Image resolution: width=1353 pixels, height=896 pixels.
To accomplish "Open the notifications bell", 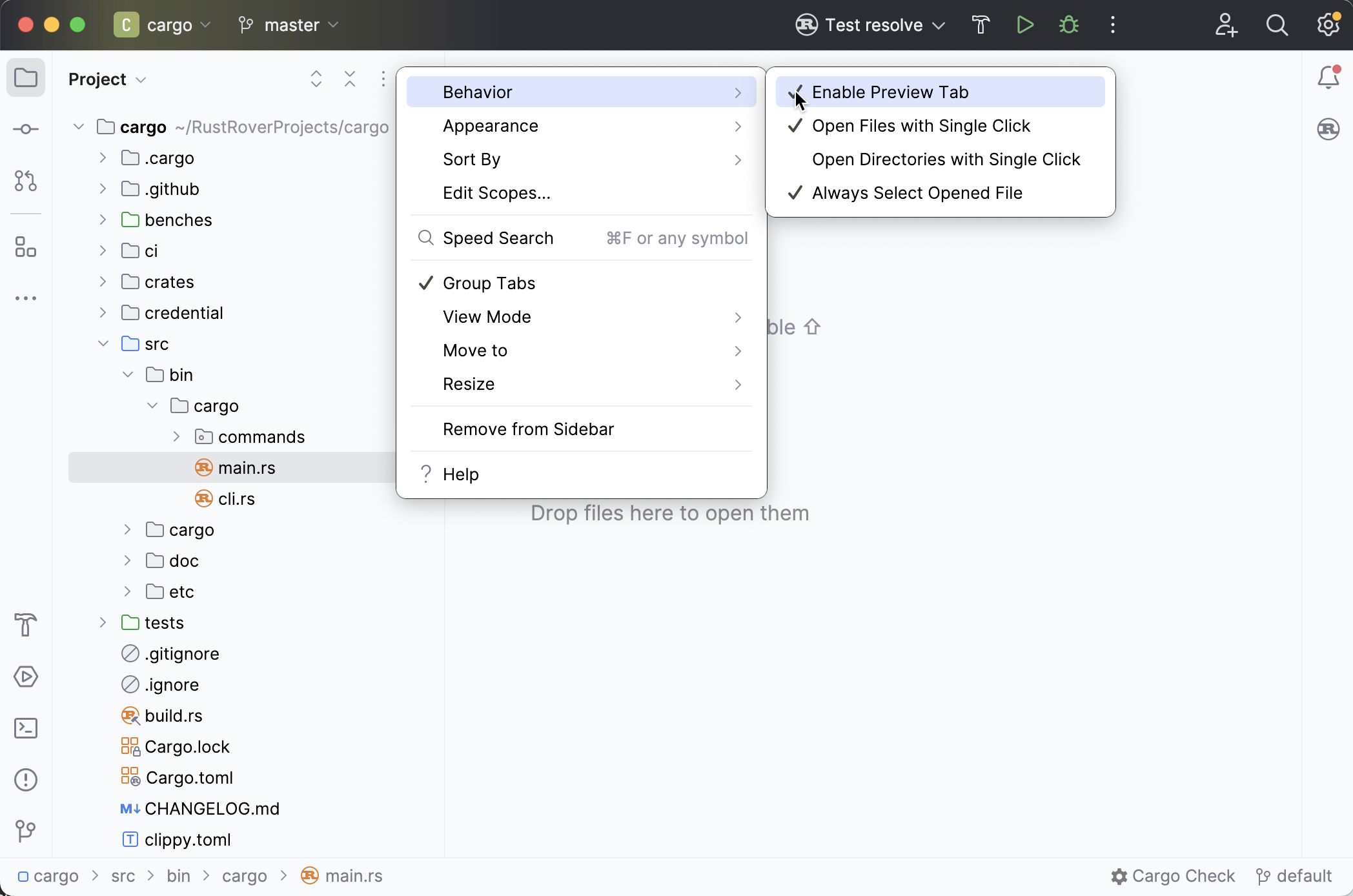I will click(x=1328, y=76).
